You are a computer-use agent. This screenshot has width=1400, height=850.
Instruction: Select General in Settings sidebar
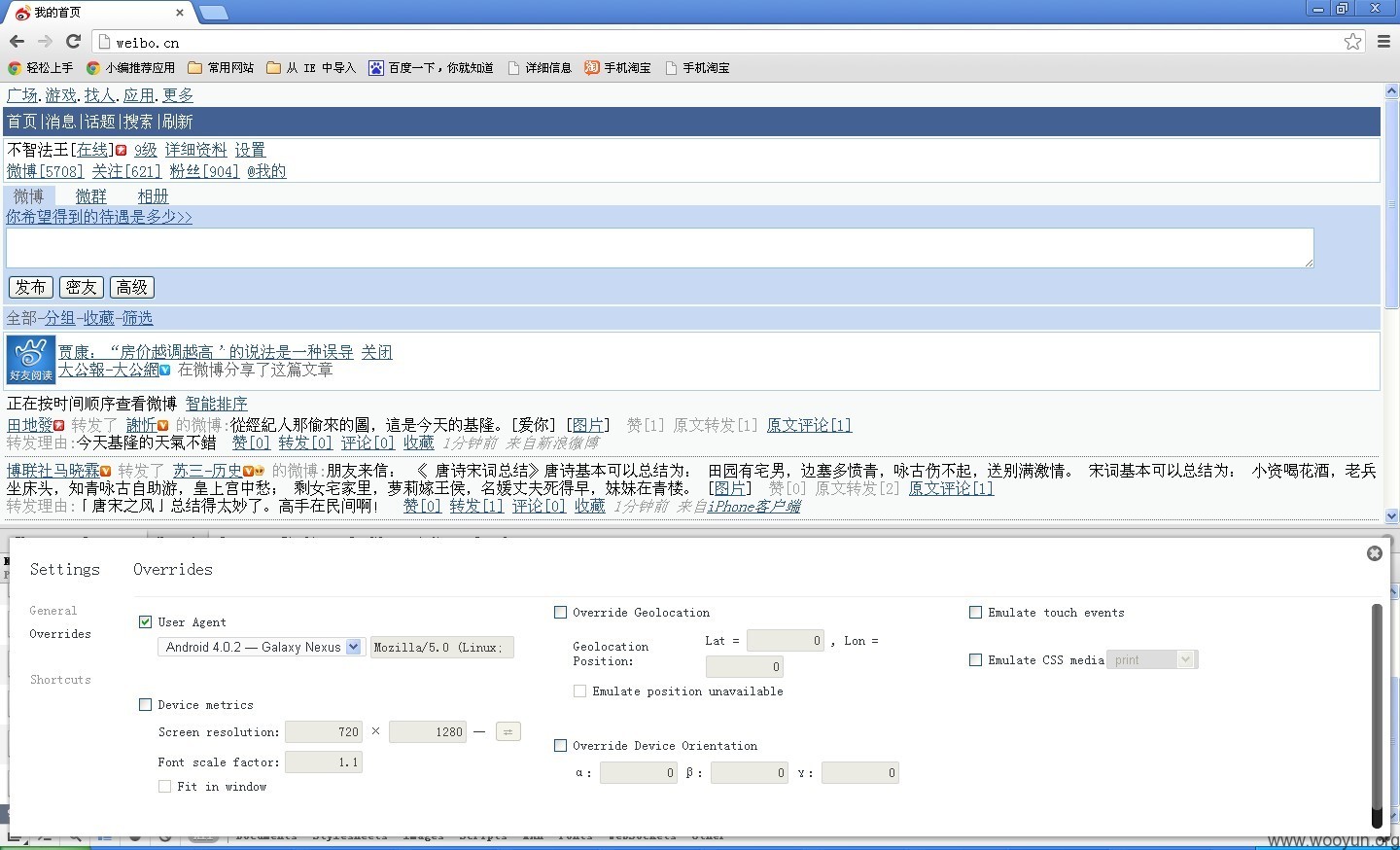[x=53, y=610]
